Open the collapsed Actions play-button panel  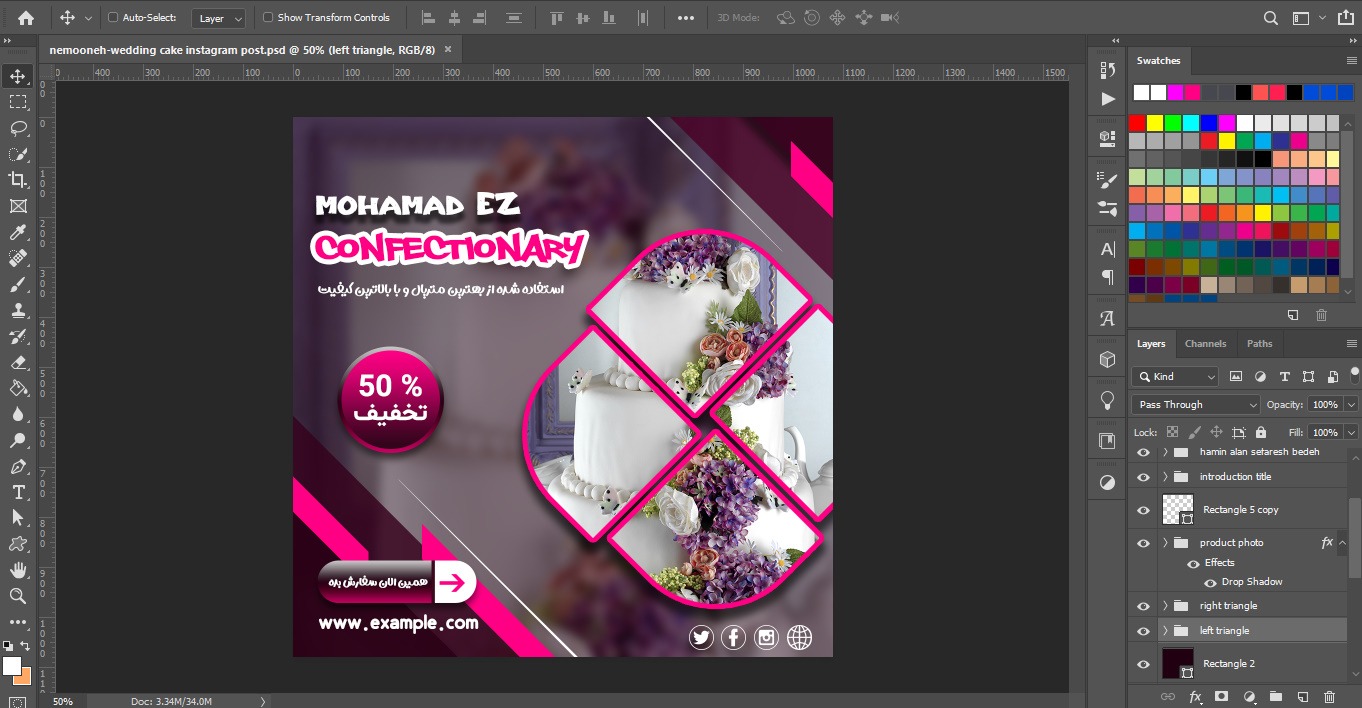(1108, 99)
